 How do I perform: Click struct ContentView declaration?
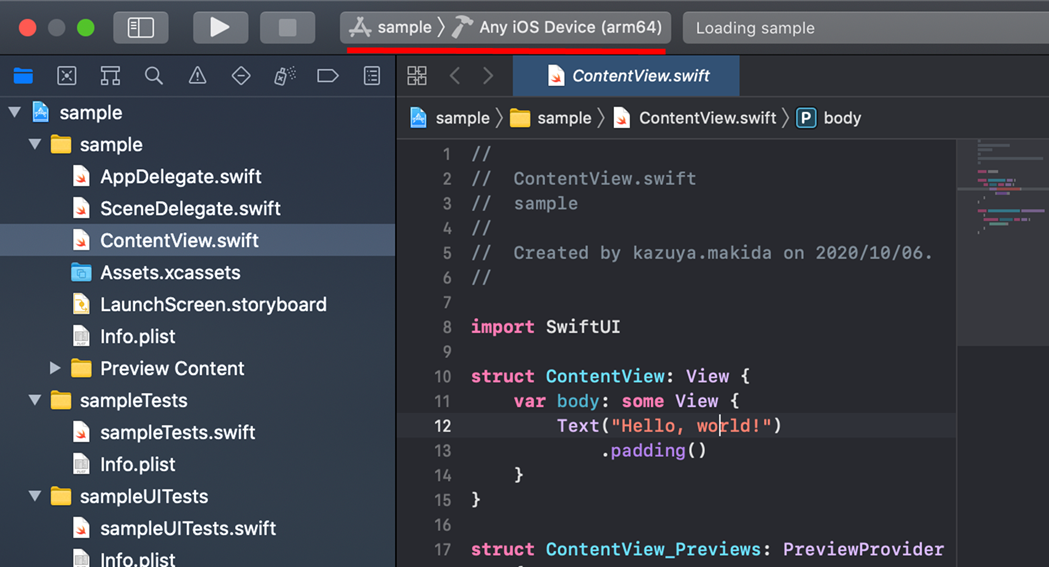click(610, 376)
